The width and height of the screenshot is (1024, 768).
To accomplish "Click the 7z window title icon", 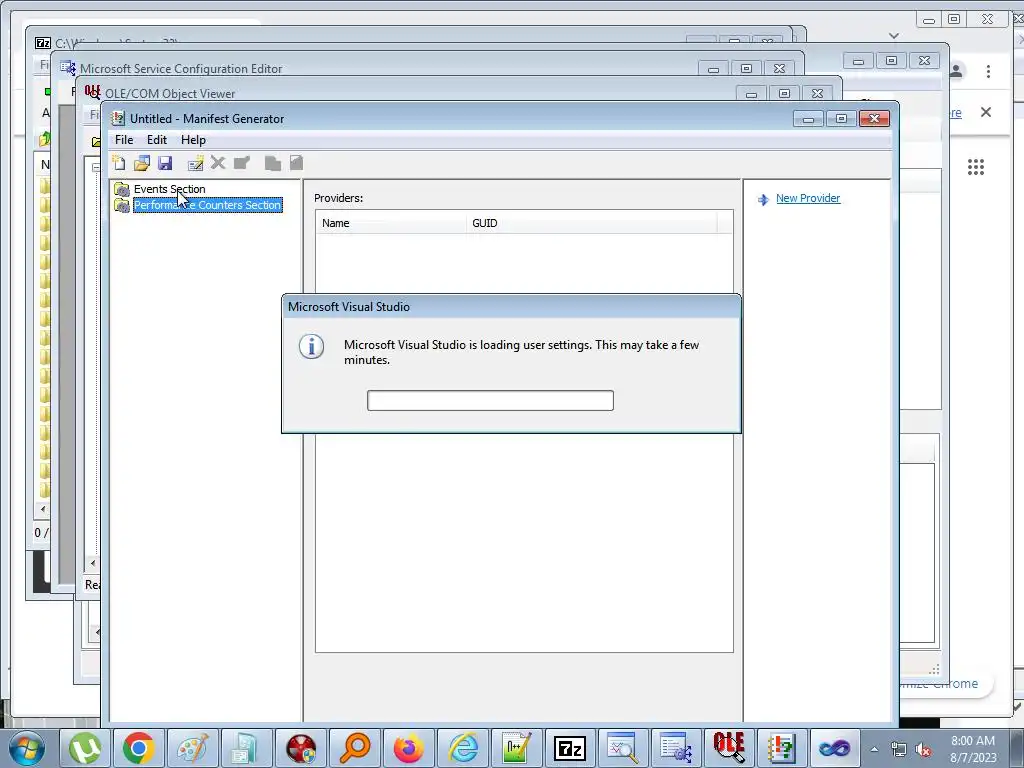I will point(42,43).
